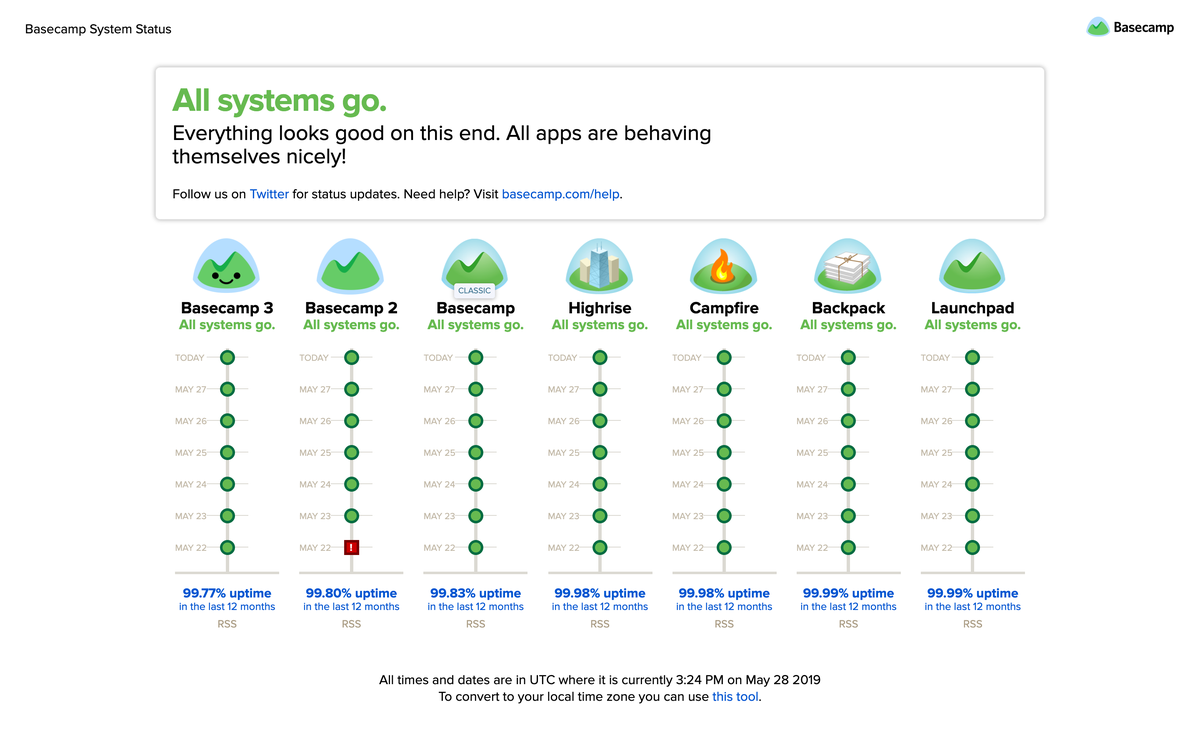
Task: Select the Highrise product title
Action: (600, 308)
